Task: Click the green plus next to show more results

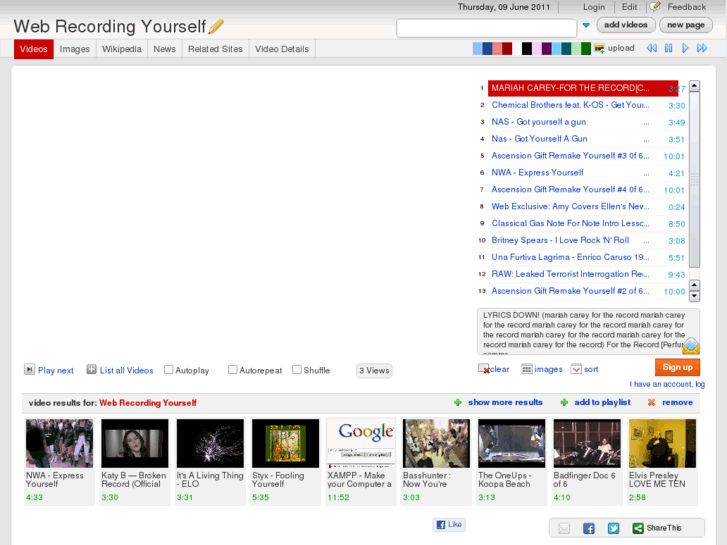Action: point(458,402)
